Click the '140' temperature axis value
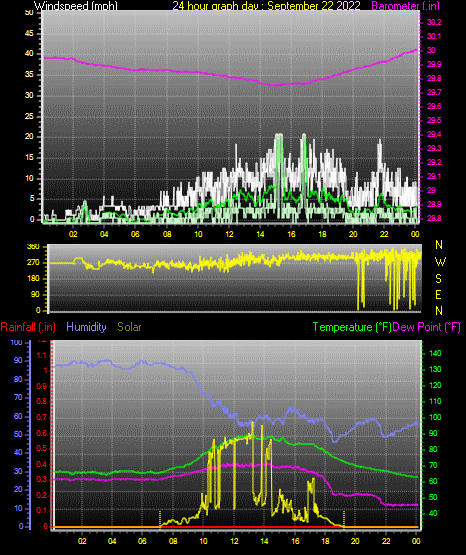466x555 pixels. 435,353
